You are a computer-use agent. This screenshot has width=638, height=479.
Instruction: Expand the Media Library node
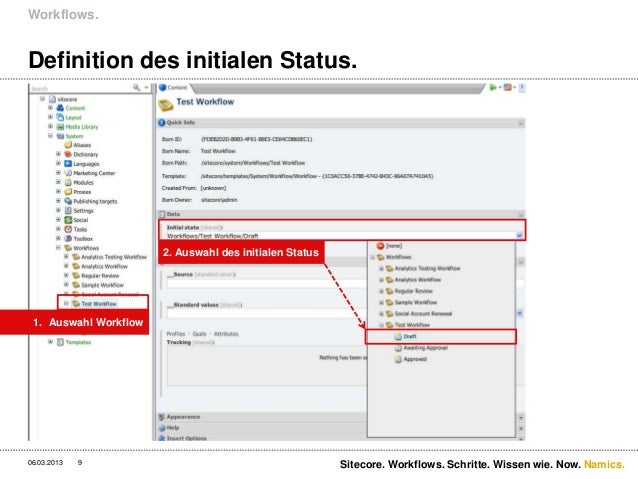click(x=50, y=127)
